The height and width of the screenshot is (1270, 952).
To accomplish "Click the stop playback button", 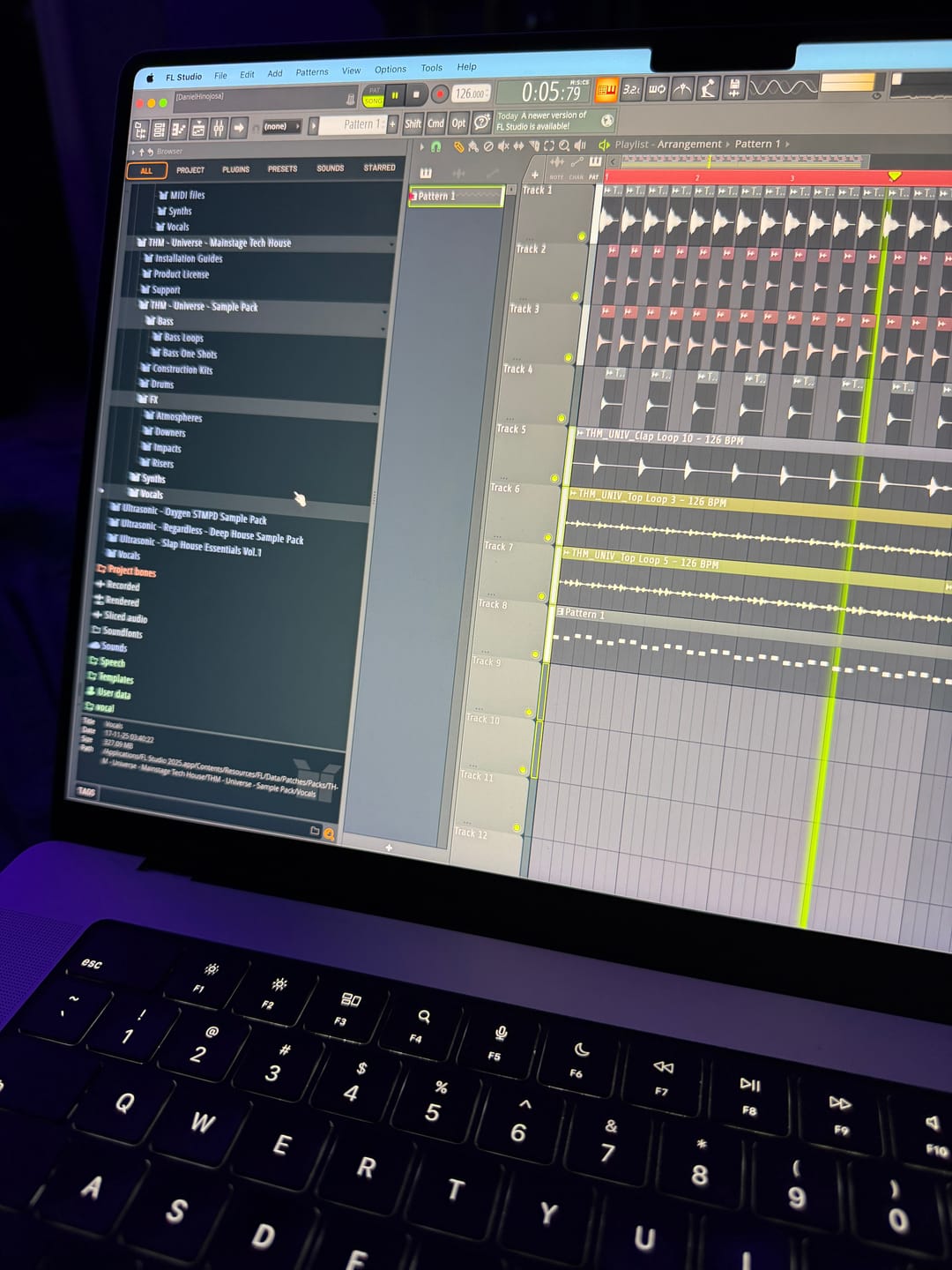I will point(416,94).
